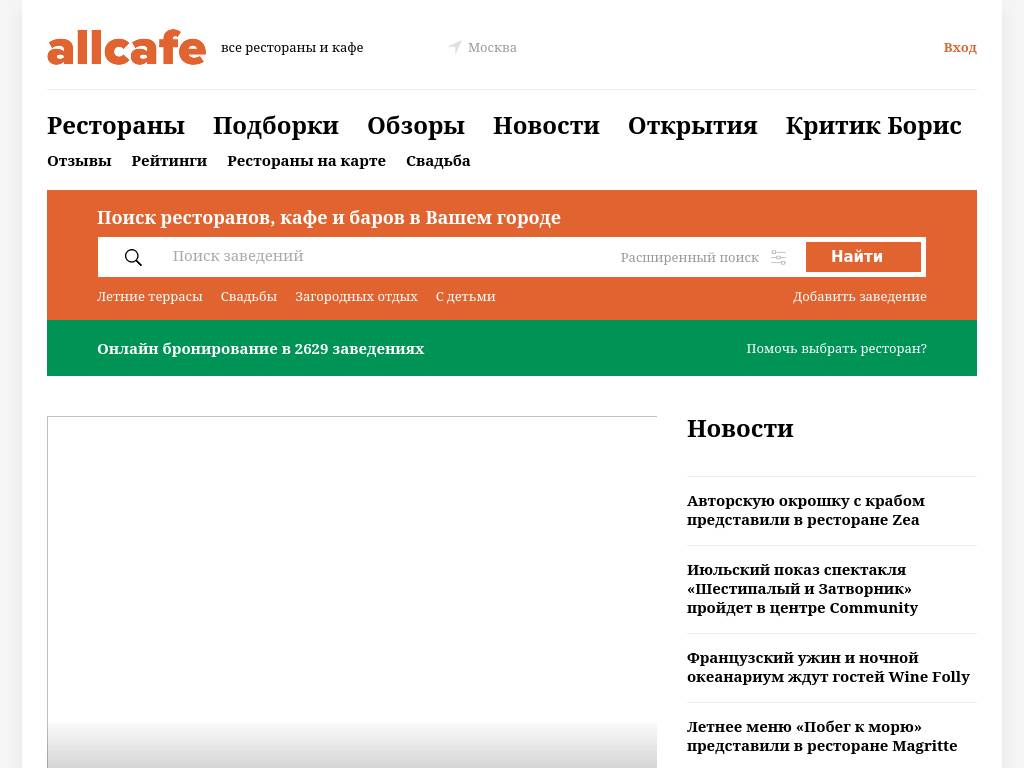Click the magnifying glass search icon
Viewport: 1024px width, 768px height.
pos(133,257)
